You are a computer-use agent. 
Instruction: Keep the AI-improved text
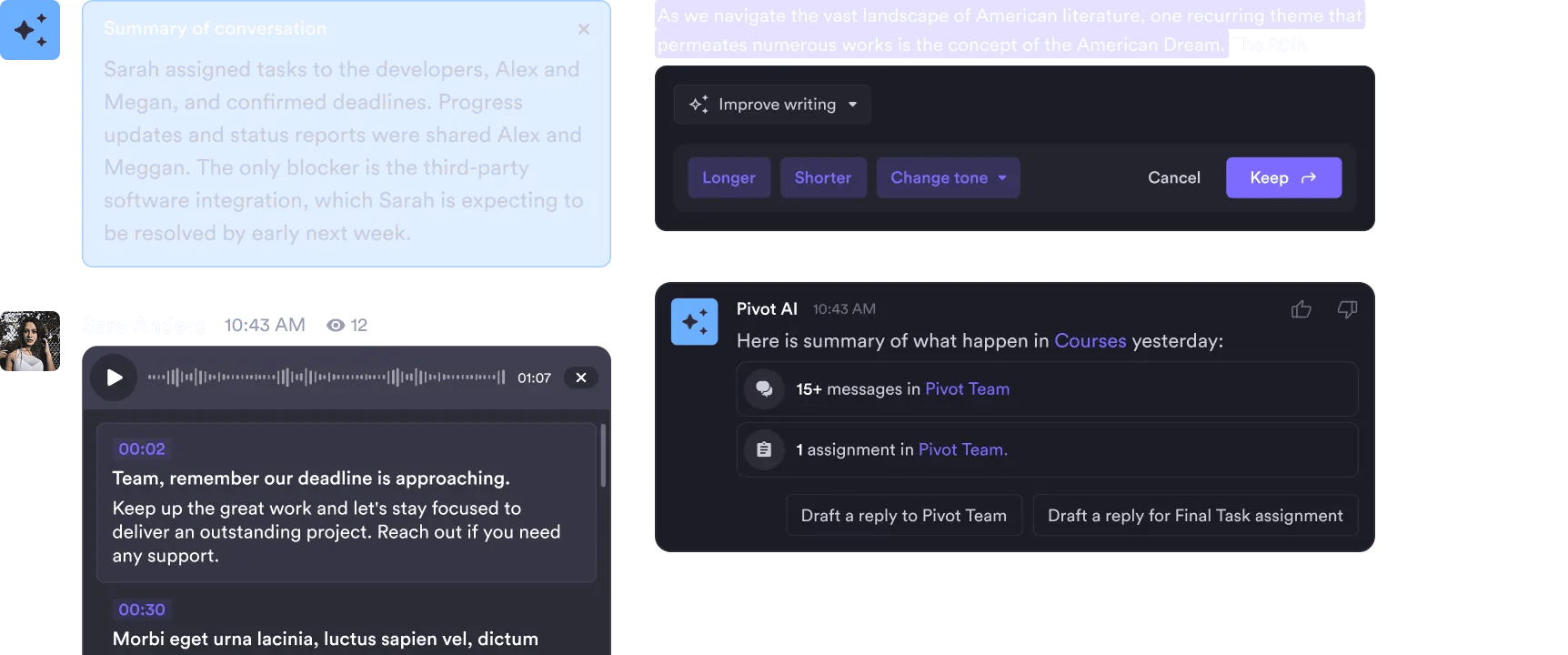click(x=1282, y=178)
